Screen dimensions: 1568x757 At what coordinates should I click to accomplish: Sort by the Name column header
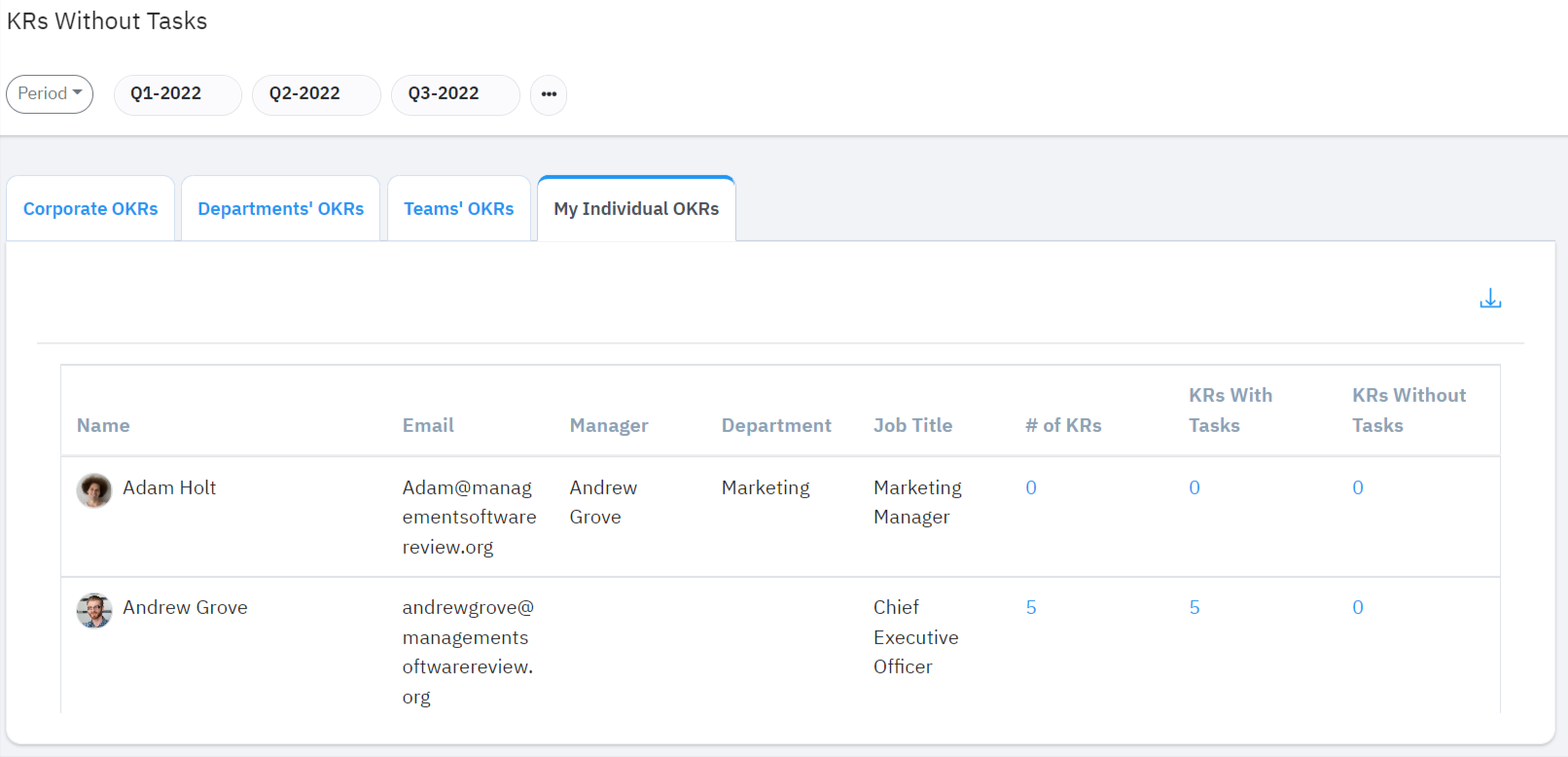pos(103,425)
